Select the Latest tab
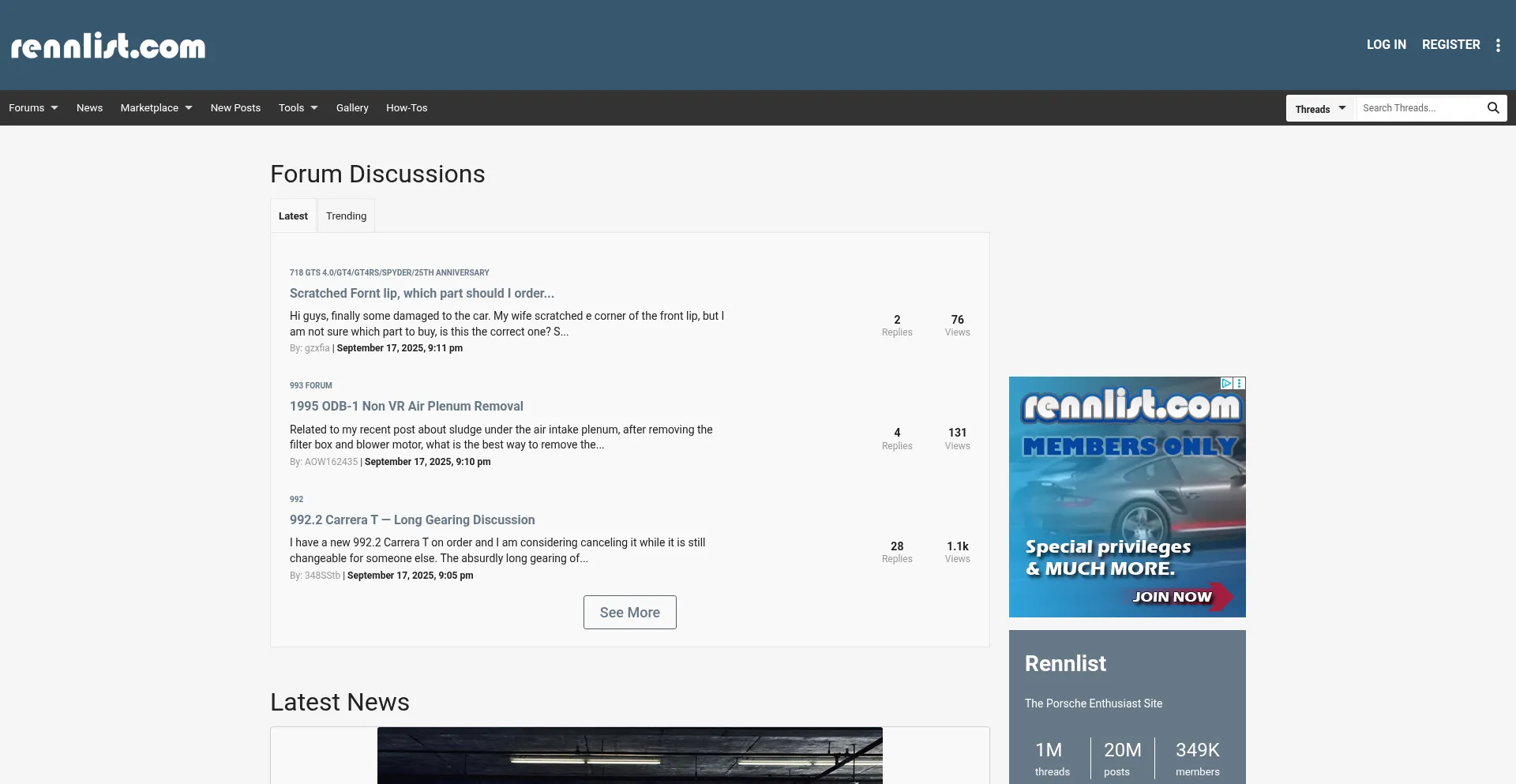1516x784 pixels. coord(293,216)
